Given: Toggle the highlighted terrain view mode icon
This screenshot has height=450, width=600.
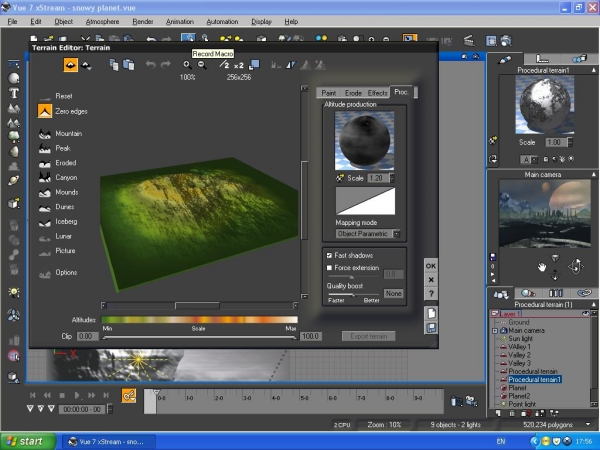Looking at the screenshot, I should point(71,65).
